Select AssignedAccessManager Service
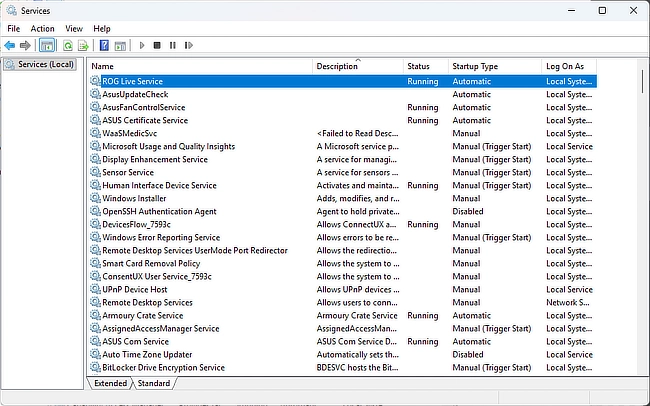This screenshot has width=650, height=406. click(161, 328)
